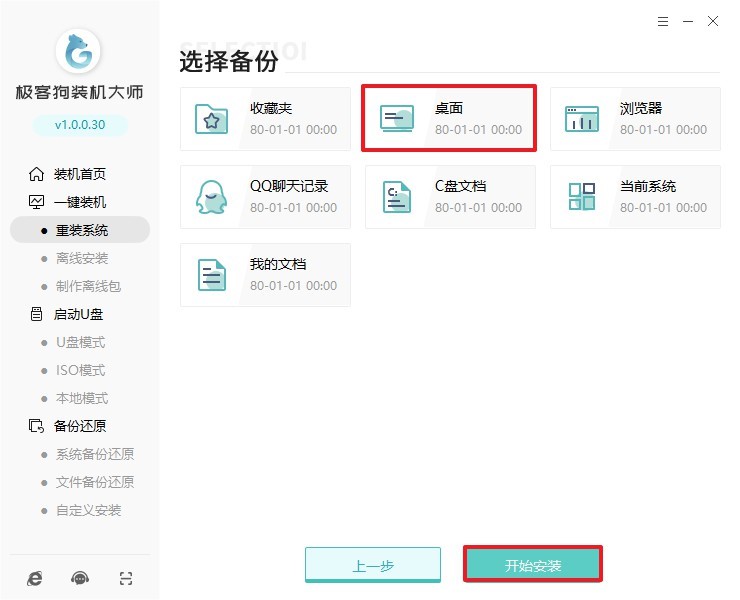Screen dimensions: 740x600
Task: Click the 极客狗装机大师 title text
Action: (79, 93)
